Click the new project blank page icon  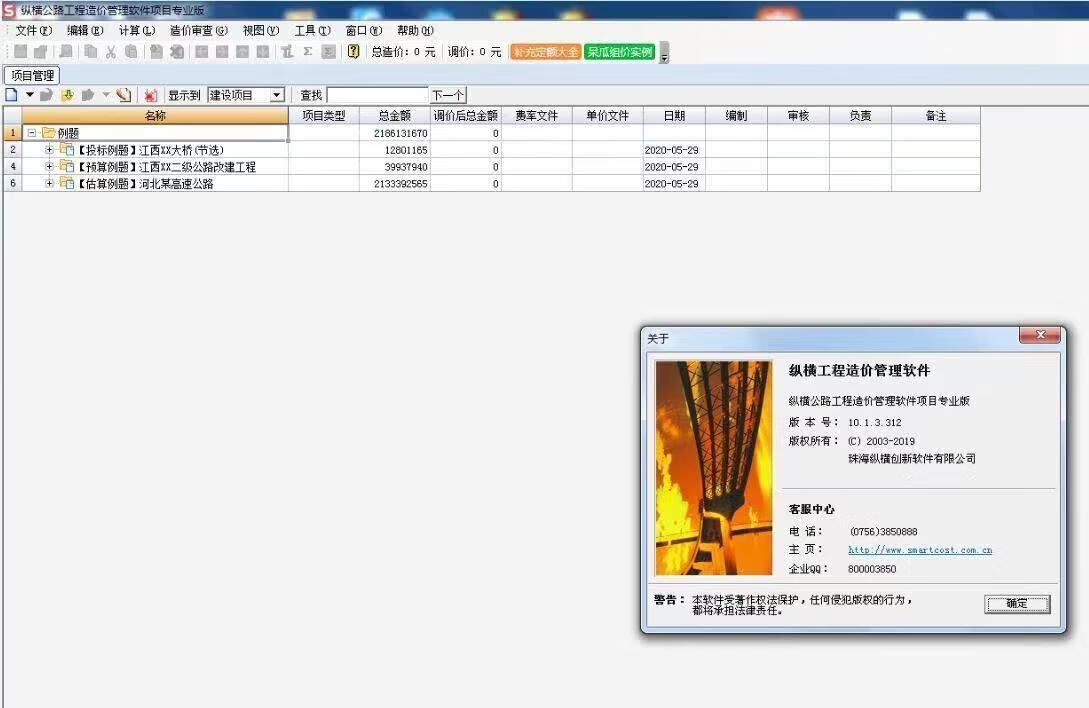point(12,95)
